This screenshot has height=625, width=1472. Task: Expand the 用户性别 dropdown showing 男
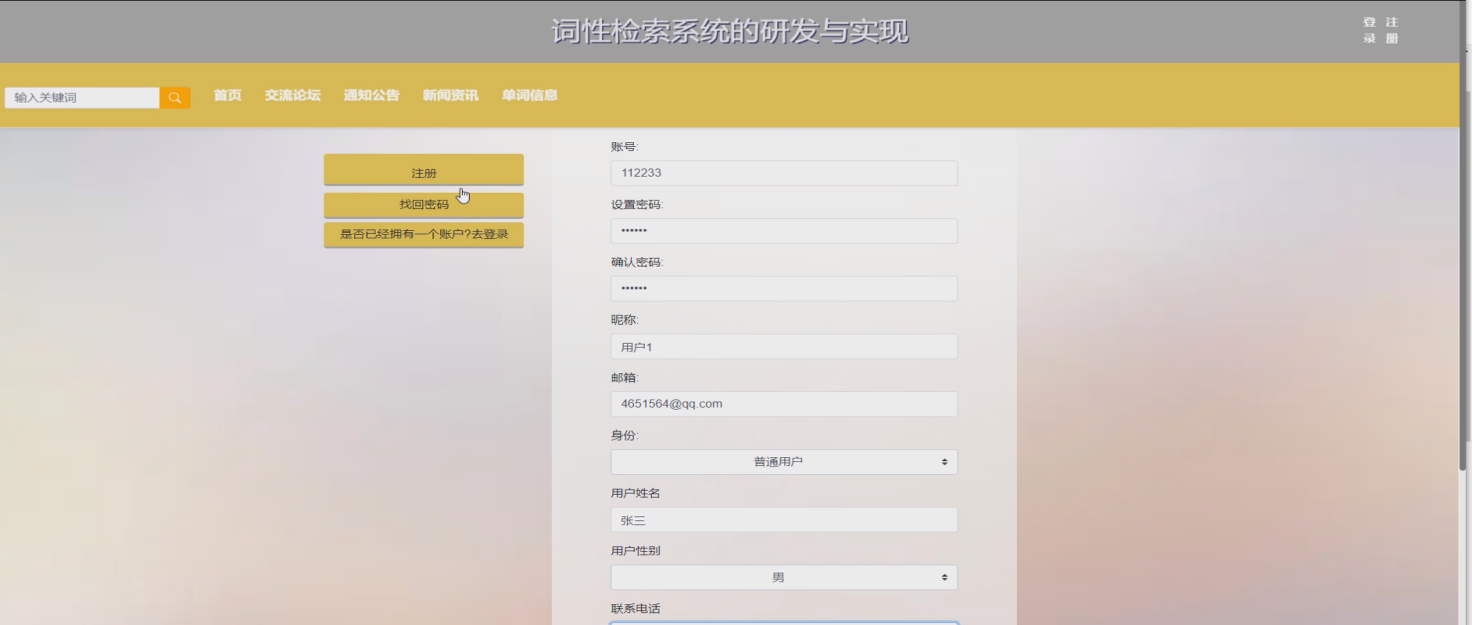(784, 578)
